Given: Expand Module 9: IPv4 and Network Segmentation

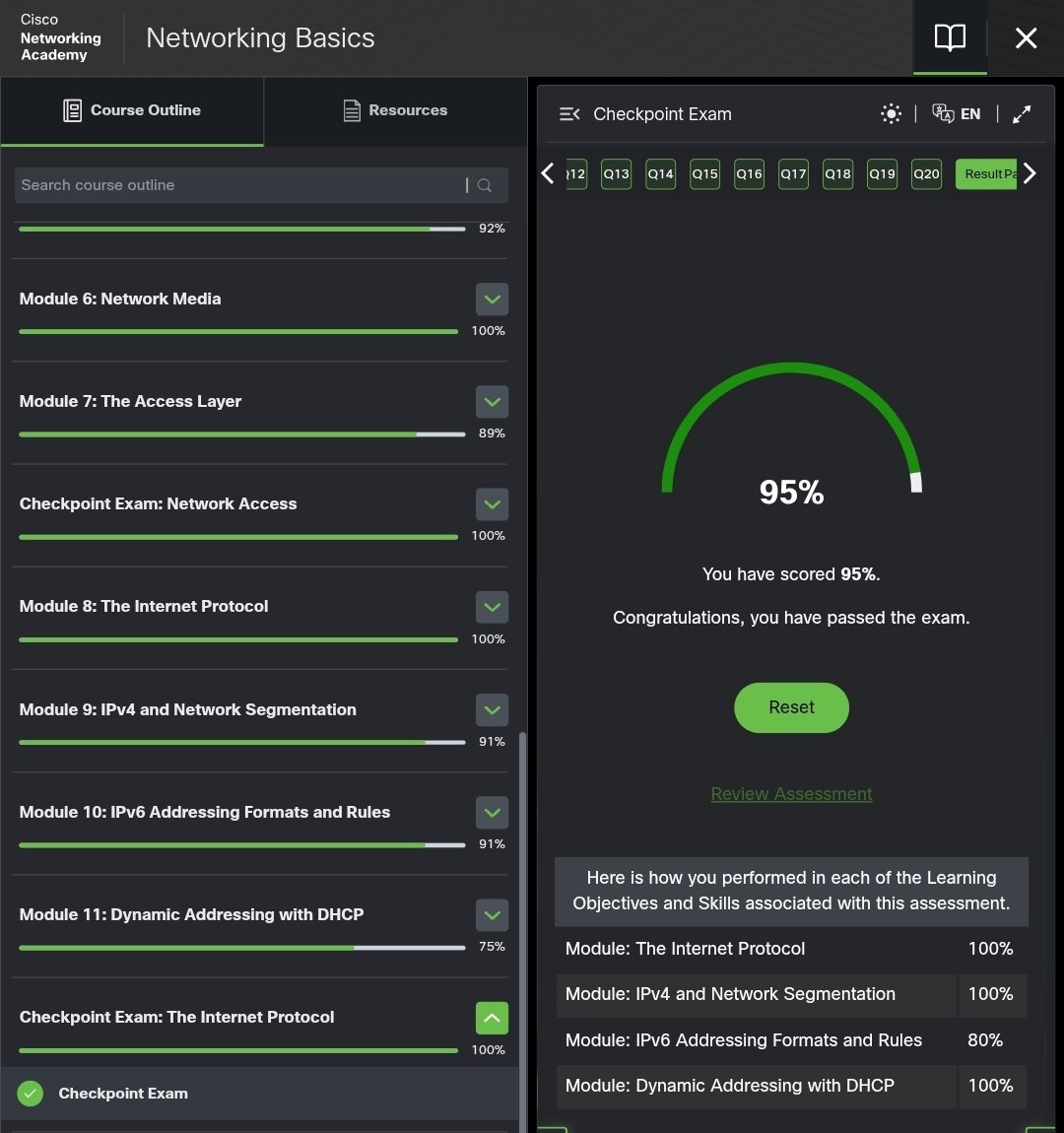Looking at the screenshot, I should pos(492,710).
